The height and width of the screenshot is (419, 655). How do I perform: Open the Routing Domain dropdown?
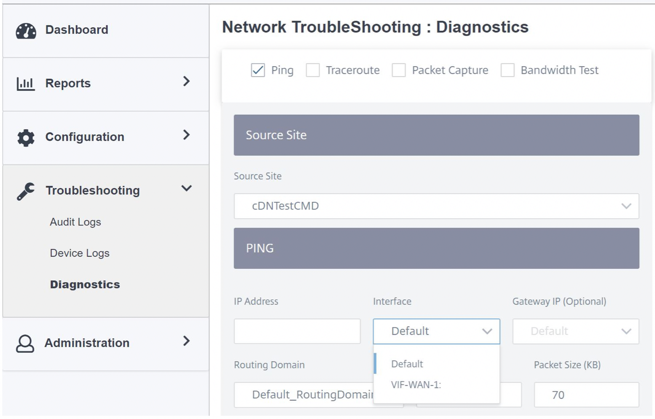pyautogui.click(x=304, y=395)
